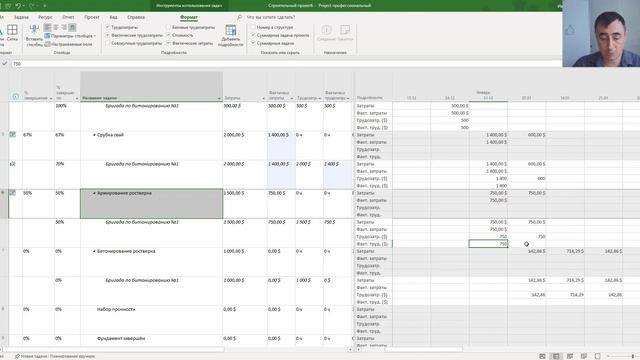Image resolution: width=640 pixels, height=360 pixels.
Task: Click horizontal scrollbar under the timephased grid
Action: pyautogui.click(x=424, y=349)
